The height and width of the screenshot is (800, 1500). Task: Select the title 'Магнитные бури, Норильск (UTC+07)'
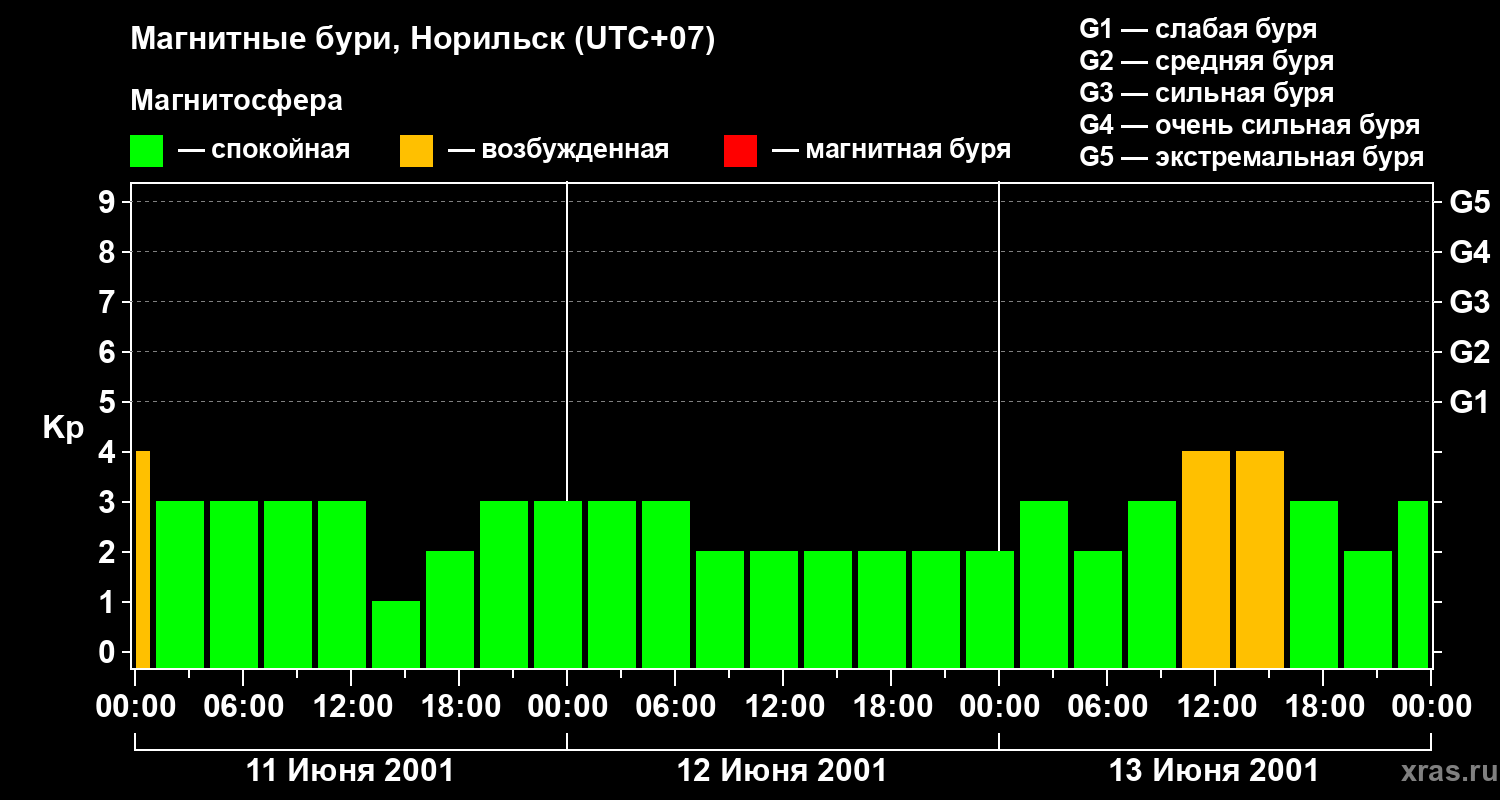point(423,40)
